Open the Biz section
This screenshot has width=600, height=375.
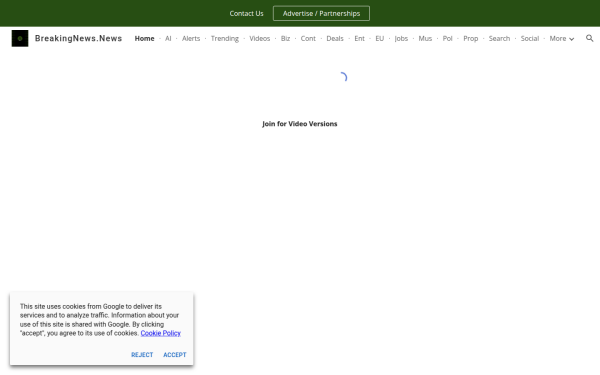tap(285, 39)
